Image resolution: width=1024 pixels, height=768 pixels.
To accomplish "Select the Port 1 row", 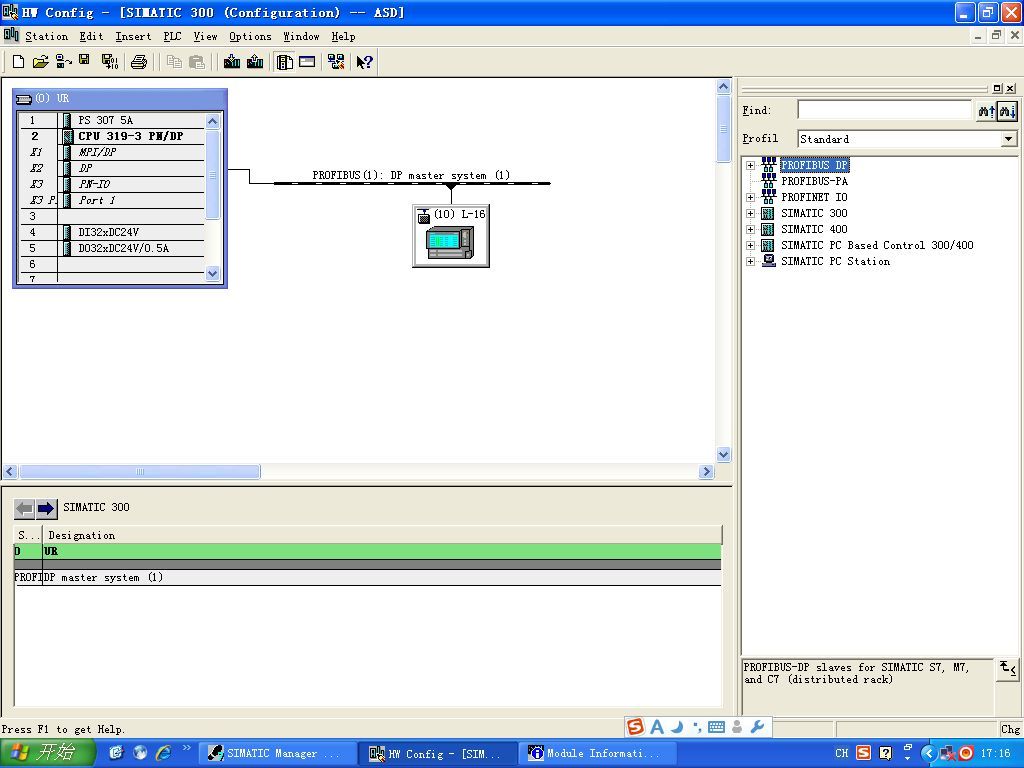I will click(x=112, y=200).
